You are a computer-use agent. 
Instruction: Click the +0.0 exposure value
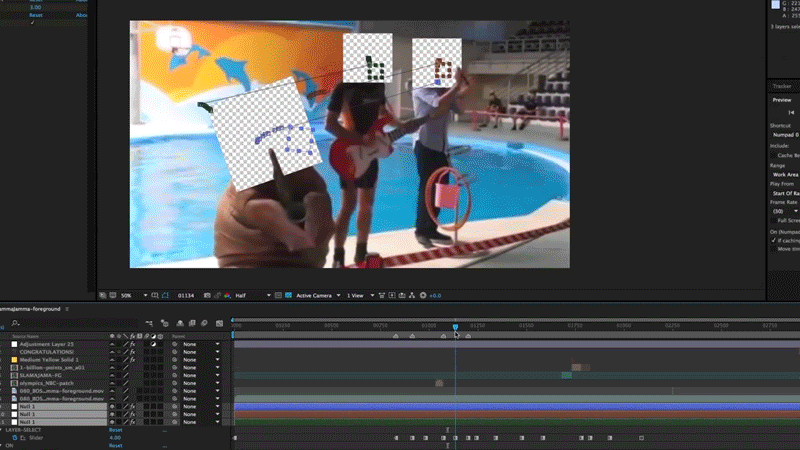pyautogui.click(x=435, y=295)
